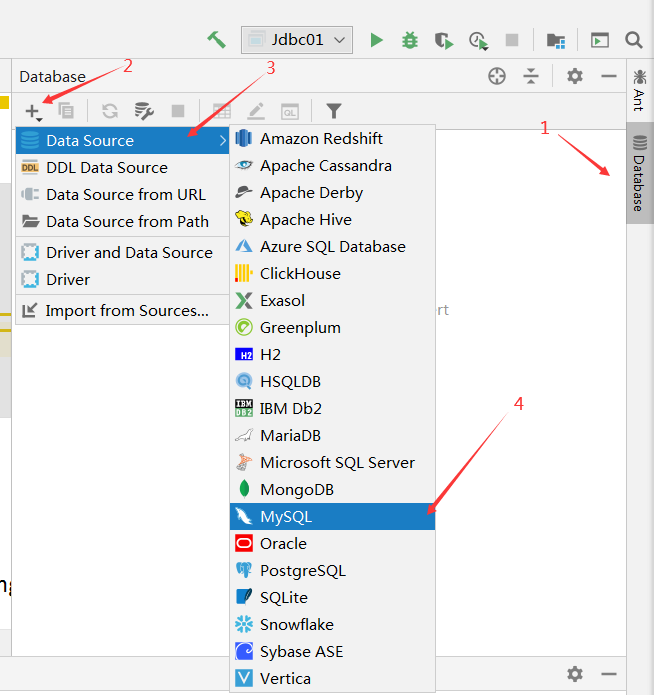Viewport: 654px width, 695px height.
Task: Pick Apache Hive from the list
Action: (333, 220)
